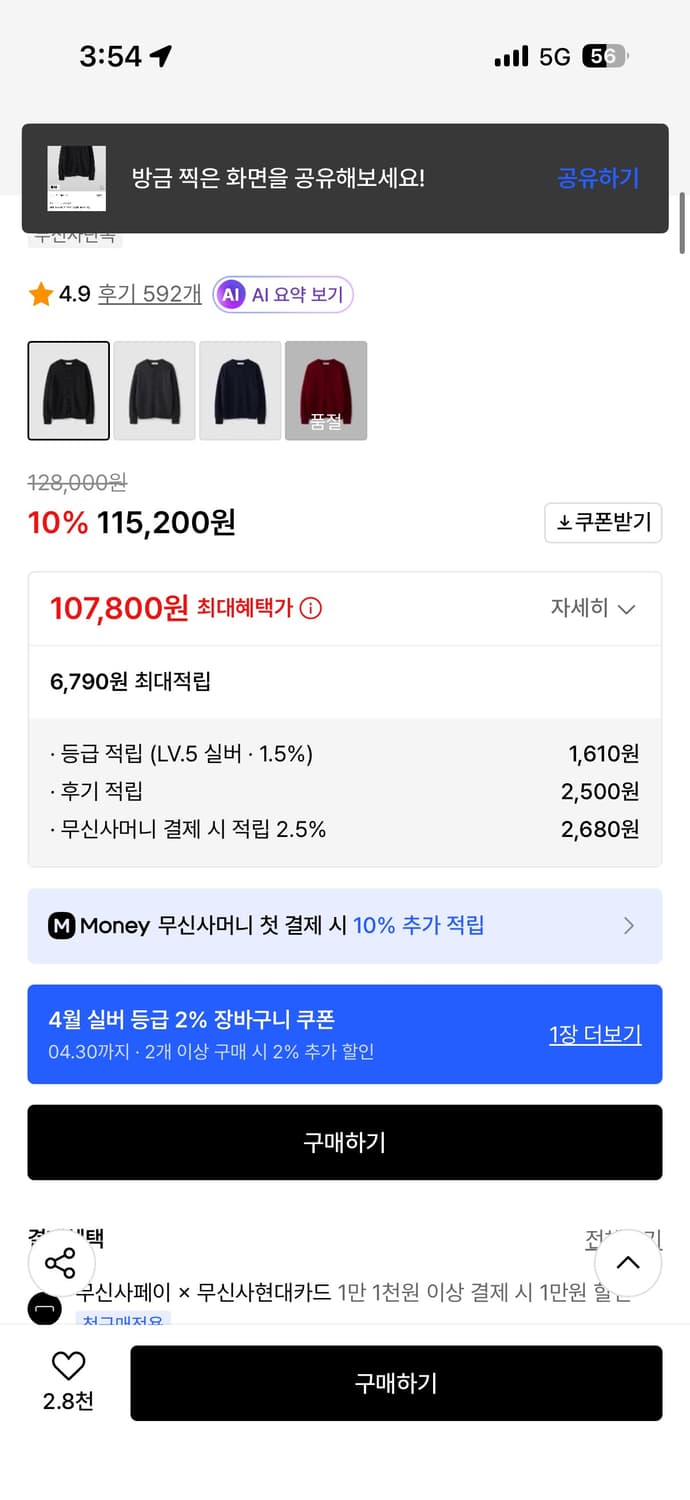690x1500 pixels.
Task: Tap the Musinsa Money 'M' icon
Action: pyautogui.click(x=63, y=926)
